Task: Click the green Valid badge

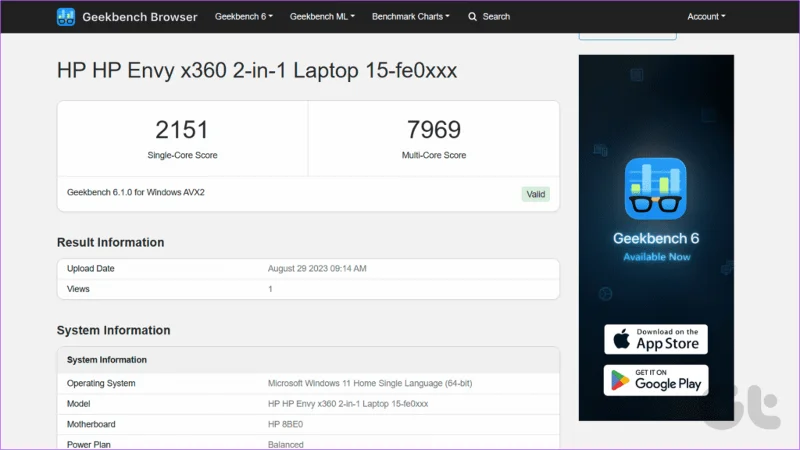Action: click(536, 194)
